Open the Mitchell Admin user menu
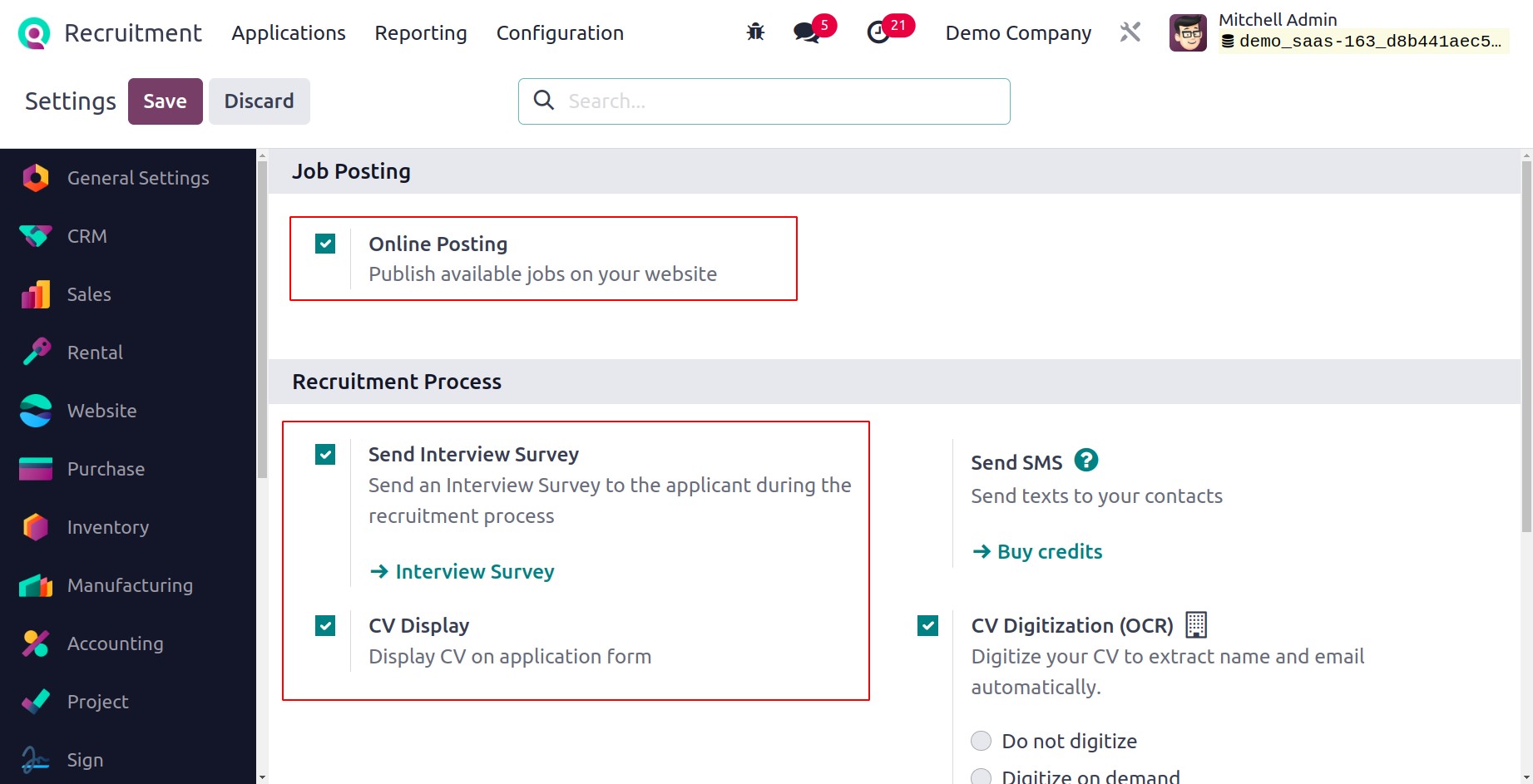Image resolution: width=1533 pixels, height=784 pixels. pyautogui.click(x=1339, y=32)
